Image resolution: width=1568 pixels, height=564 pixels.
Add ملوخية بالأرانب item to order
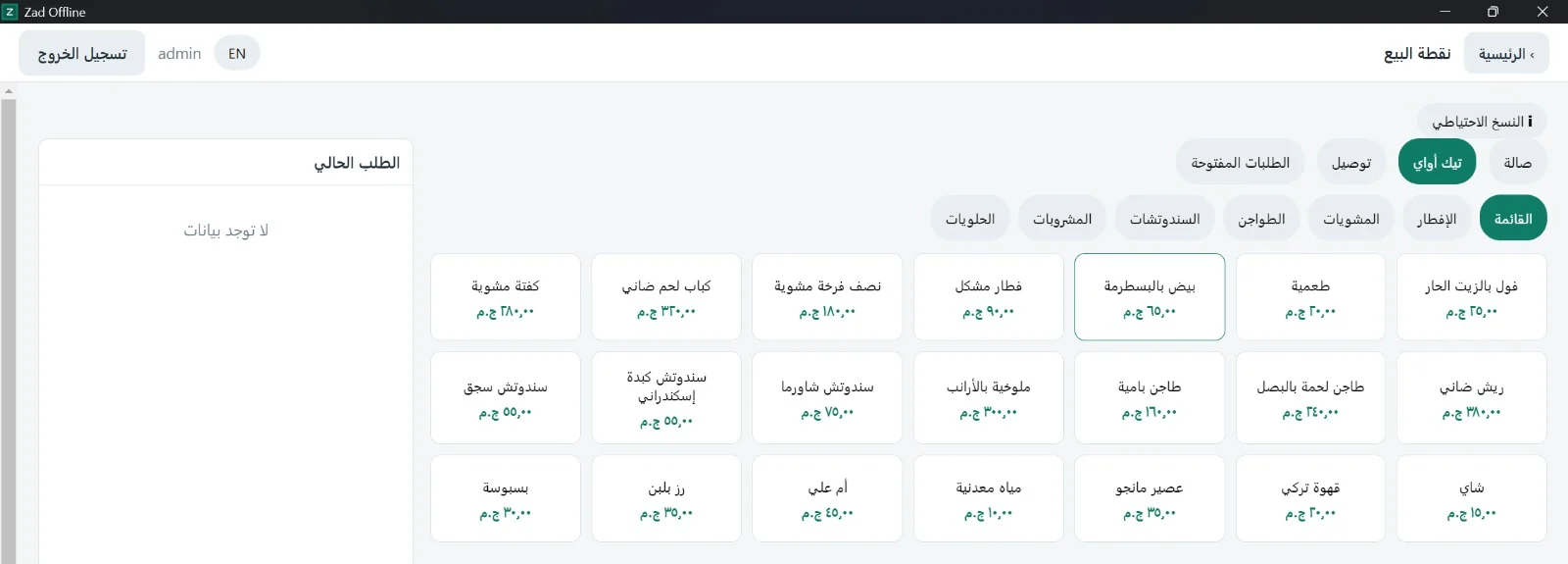point(988,398)
